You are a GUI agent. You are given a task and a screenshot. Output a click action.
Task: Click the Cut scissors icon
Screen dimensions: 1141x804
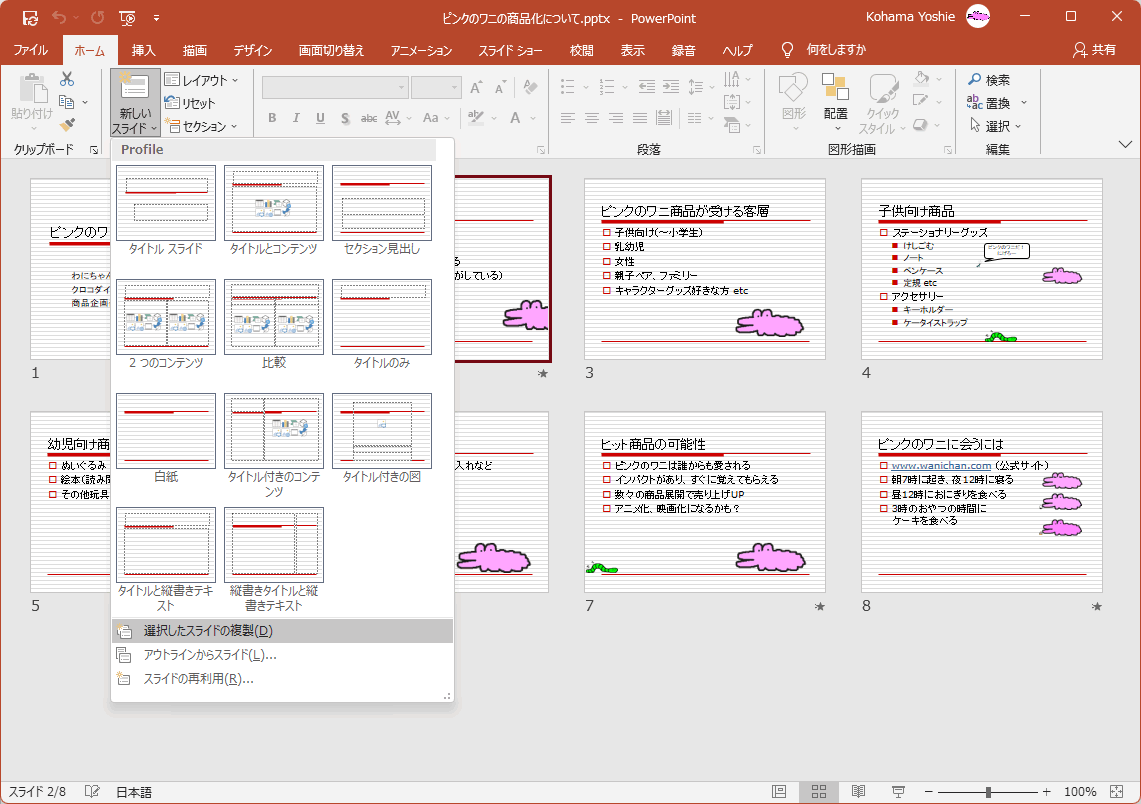coord(67,79)
